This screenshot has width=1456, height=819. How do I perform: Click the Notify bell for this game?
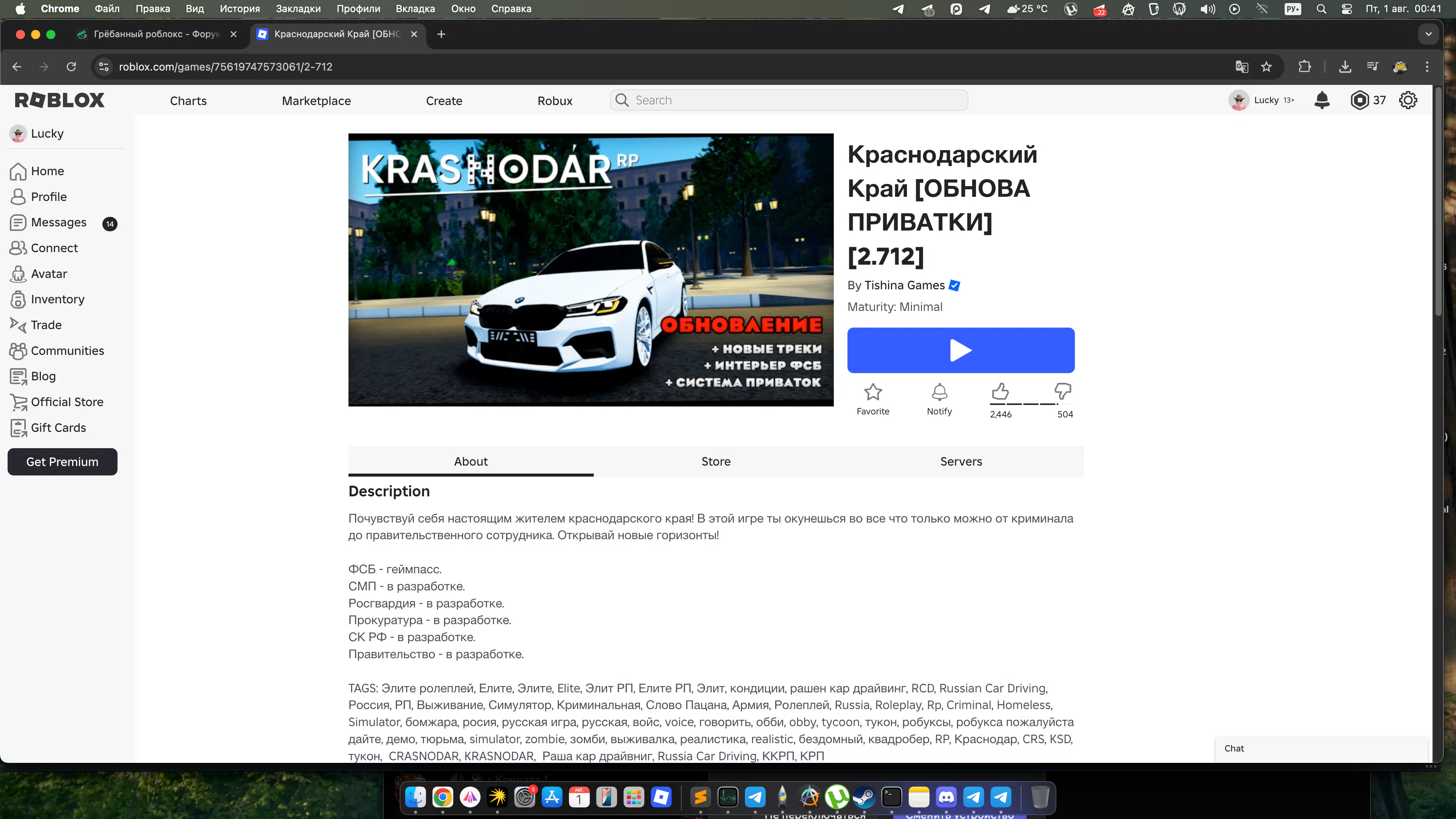[x=939, y=399]
